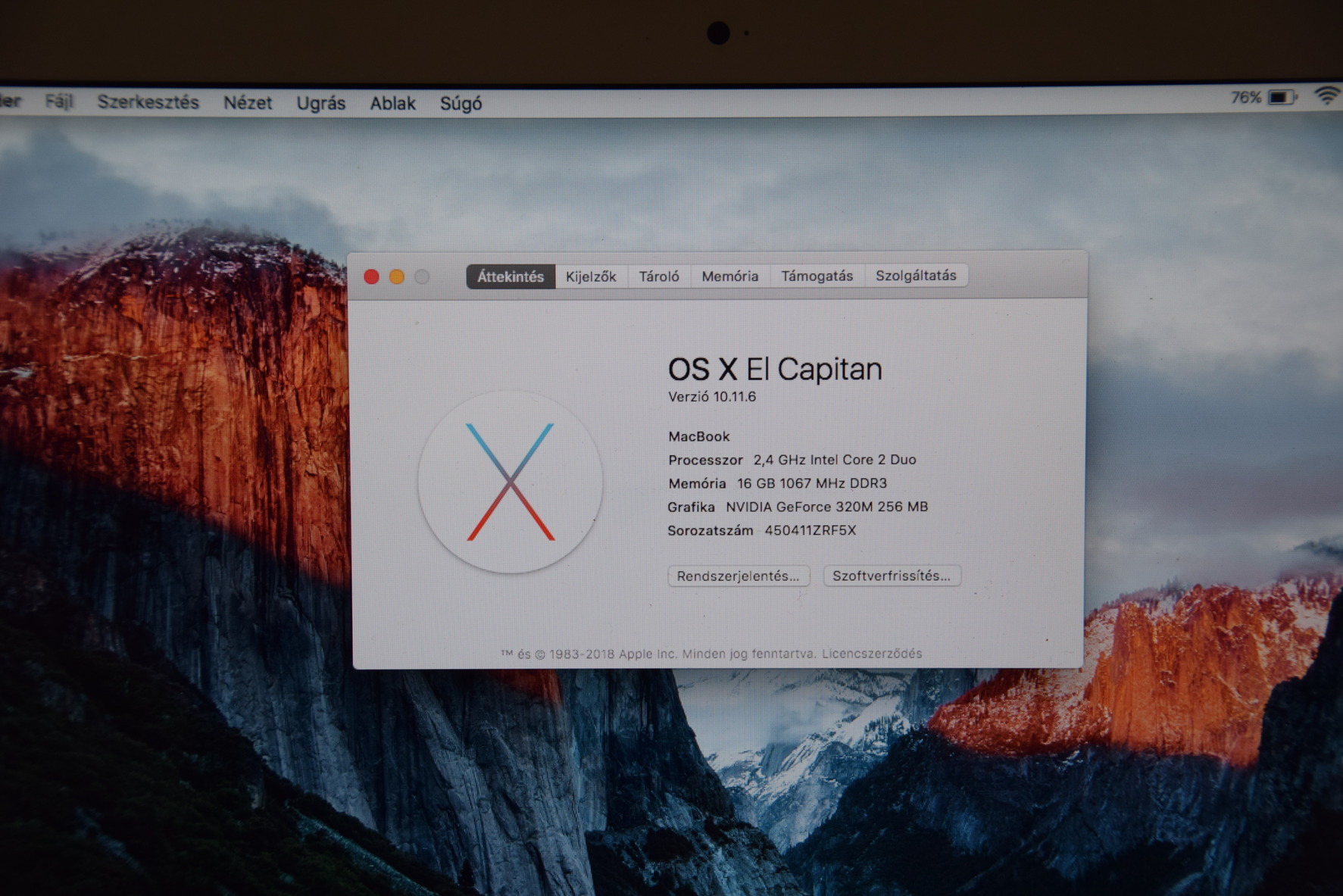Screen dimensions: 1343x896
Task: Click the Szoftverfrissítés... button
Action: pos(892,576)
